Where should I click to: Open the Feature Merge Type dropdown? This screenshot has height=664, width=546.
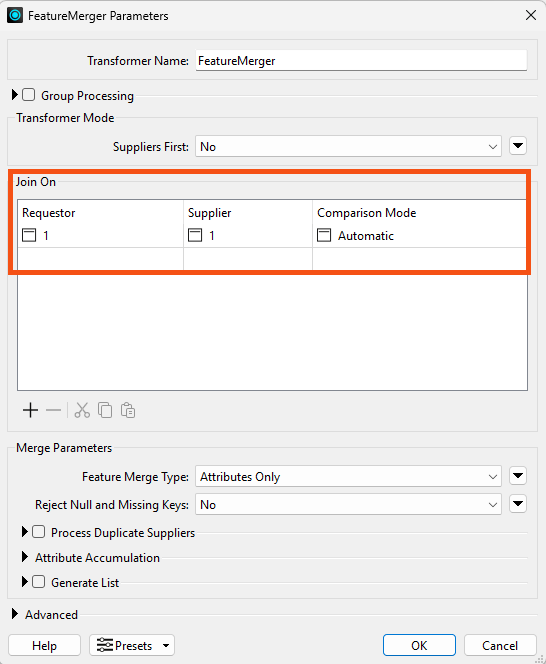coord(348,476)
